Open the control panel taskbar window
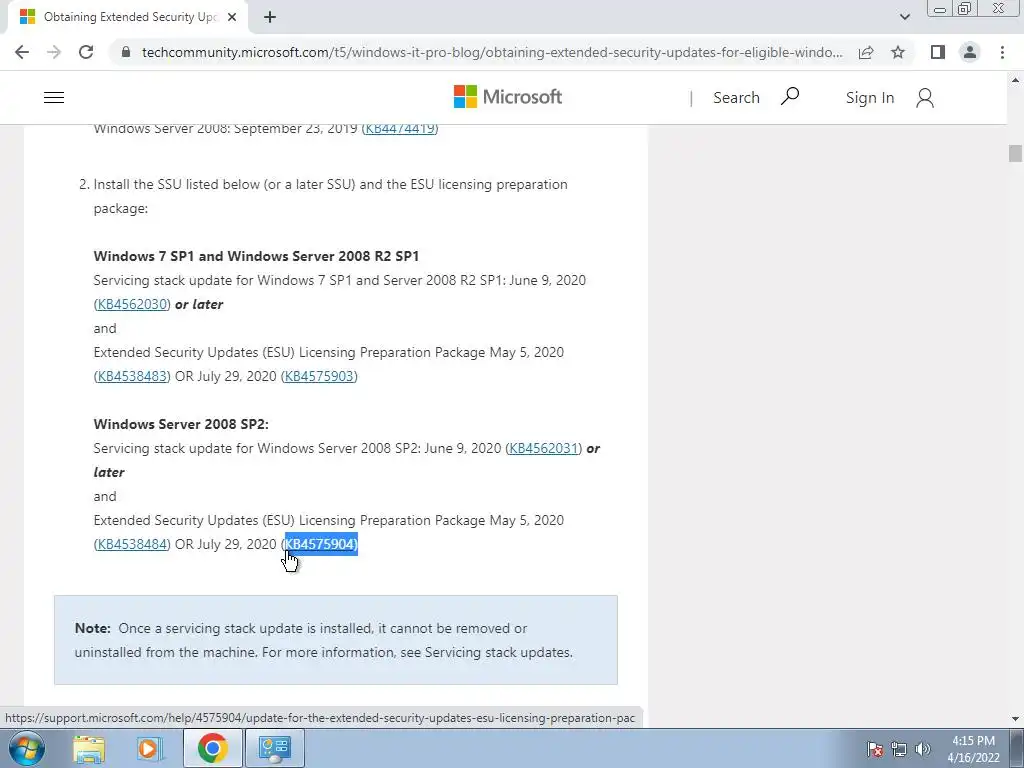This screenshot has width=1024, height=768. pyautogui.click(x=274, y=748)
